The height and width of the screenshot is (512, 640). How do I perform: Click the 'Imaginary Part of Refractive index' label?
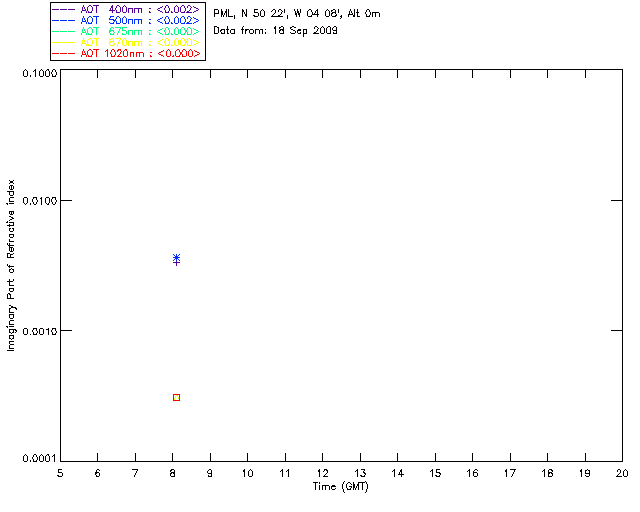point(11,265)
